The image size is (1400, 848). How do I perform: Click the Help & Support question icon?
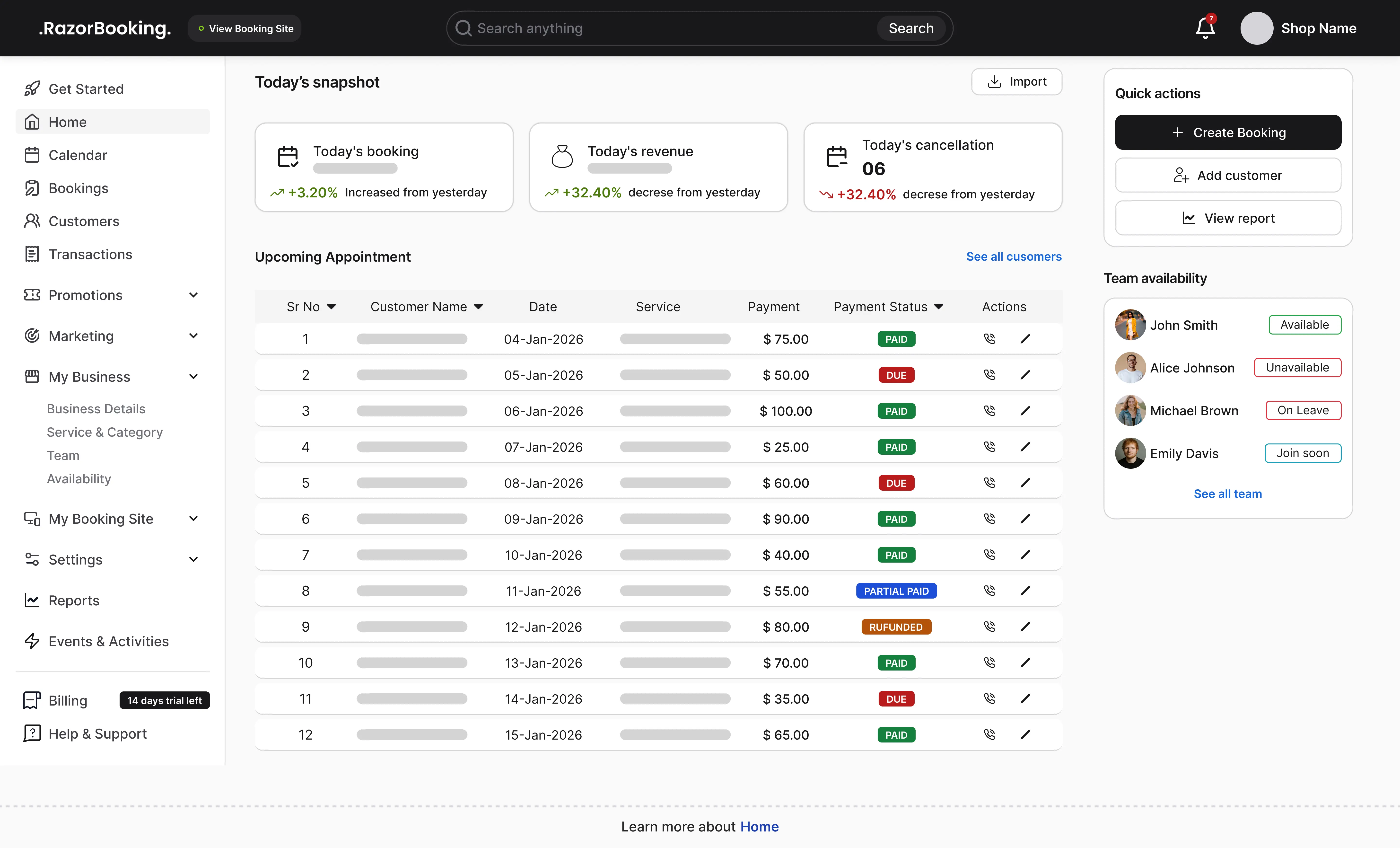coord(32,733)
